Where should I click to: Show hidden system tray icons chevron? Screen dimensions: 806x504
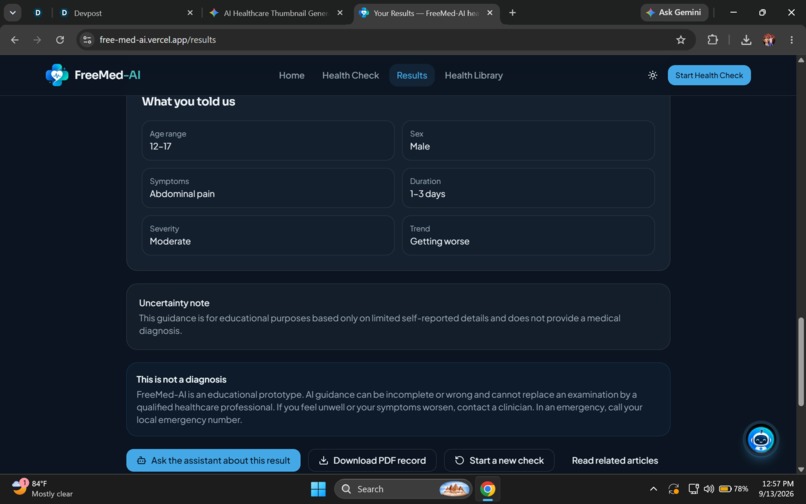(653, 489)
